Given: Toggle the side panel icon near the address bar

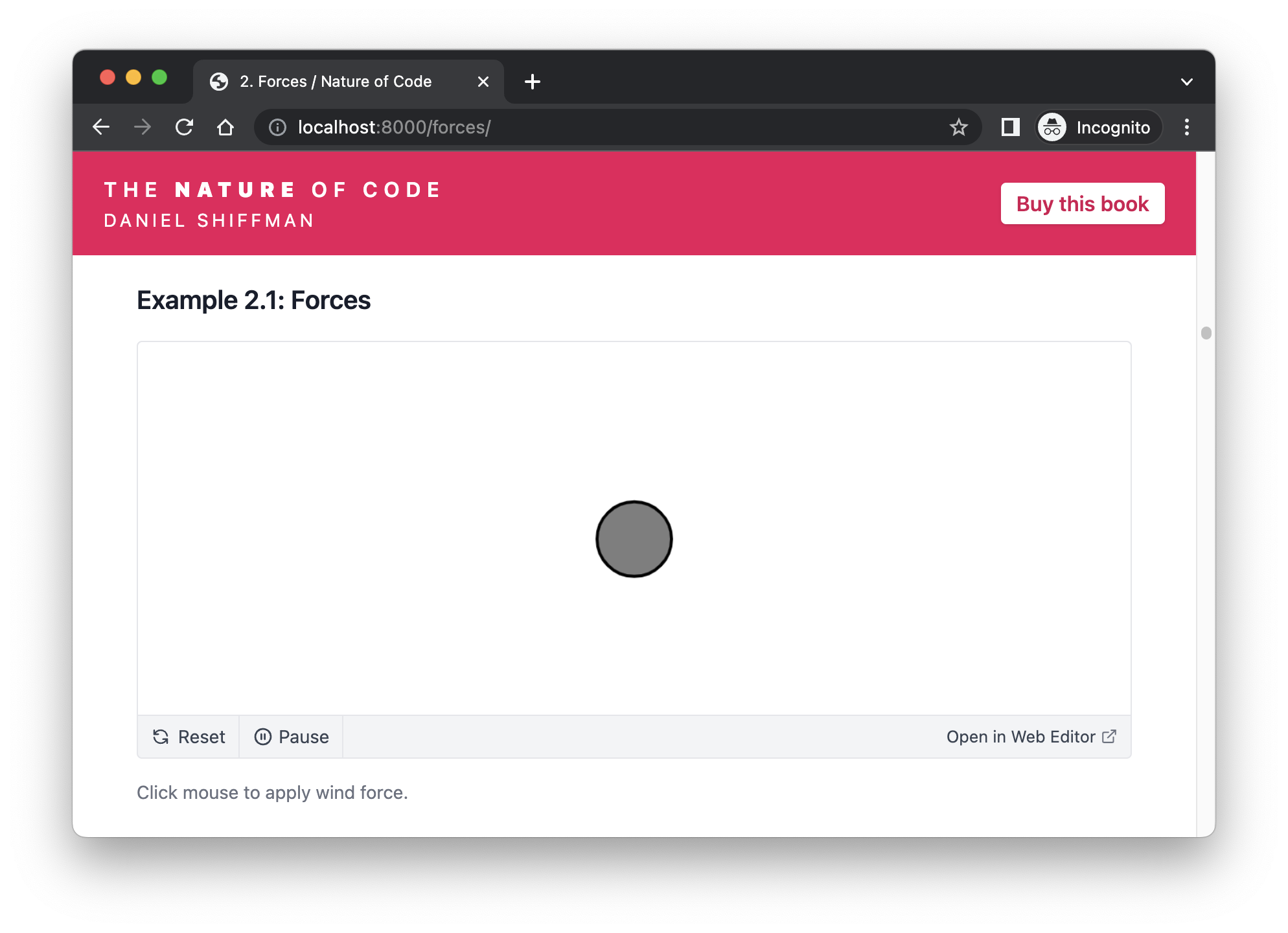Looking at the screenshot, I should click(1009, 127).
